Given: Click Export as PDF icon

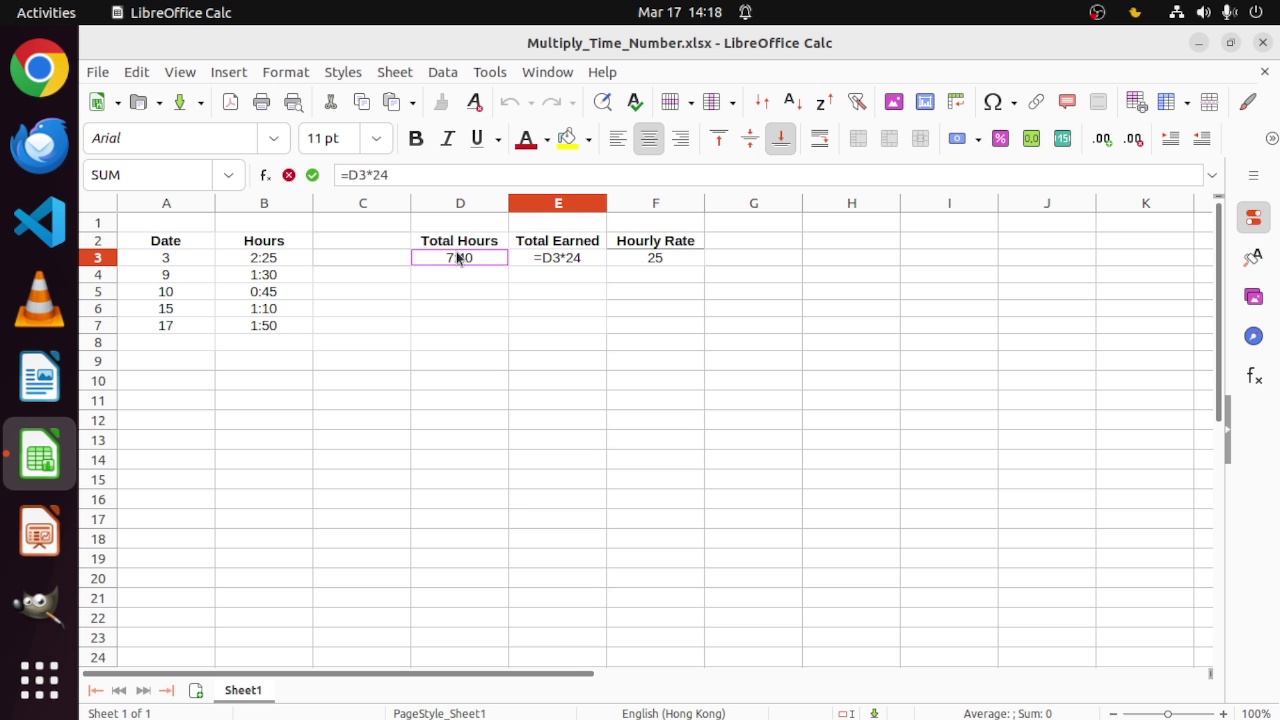Looking at the screenshot, I should [230, 102].
